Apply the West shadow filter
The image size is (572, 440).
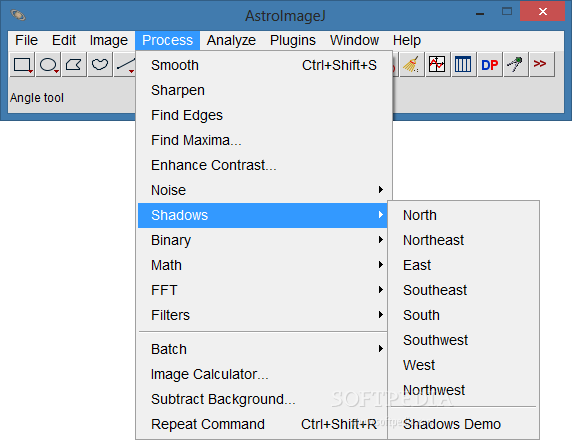463,365
